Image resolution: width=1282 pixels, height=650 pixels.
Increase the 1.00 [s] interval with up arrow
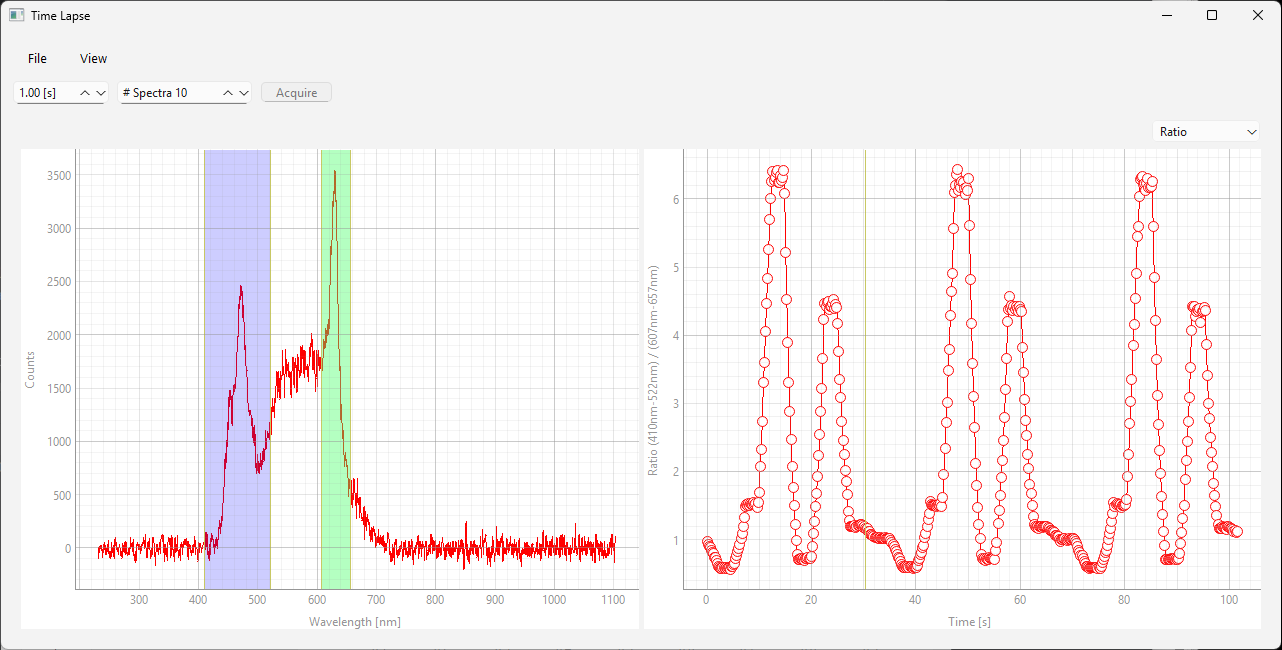click(85, 93)
